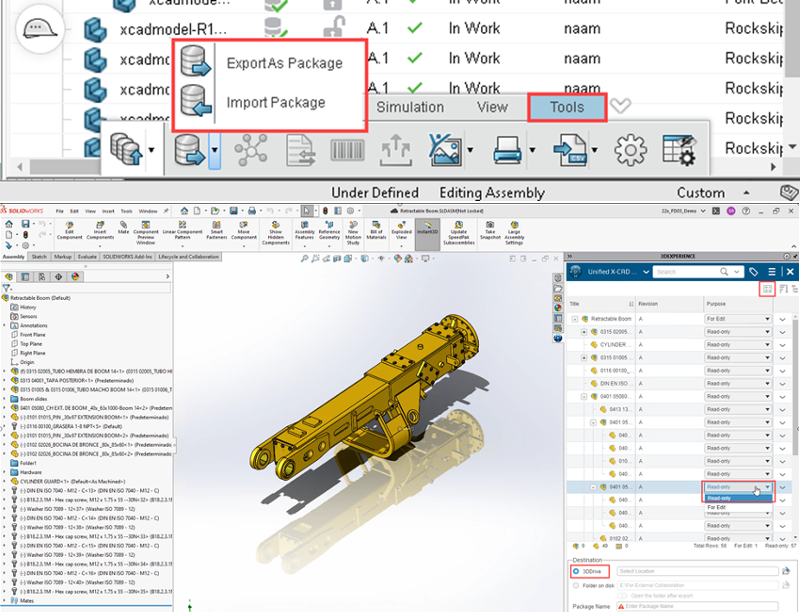Toggle Open the folder after export
Screen dimensions: 800x612
tap(622, 596)
